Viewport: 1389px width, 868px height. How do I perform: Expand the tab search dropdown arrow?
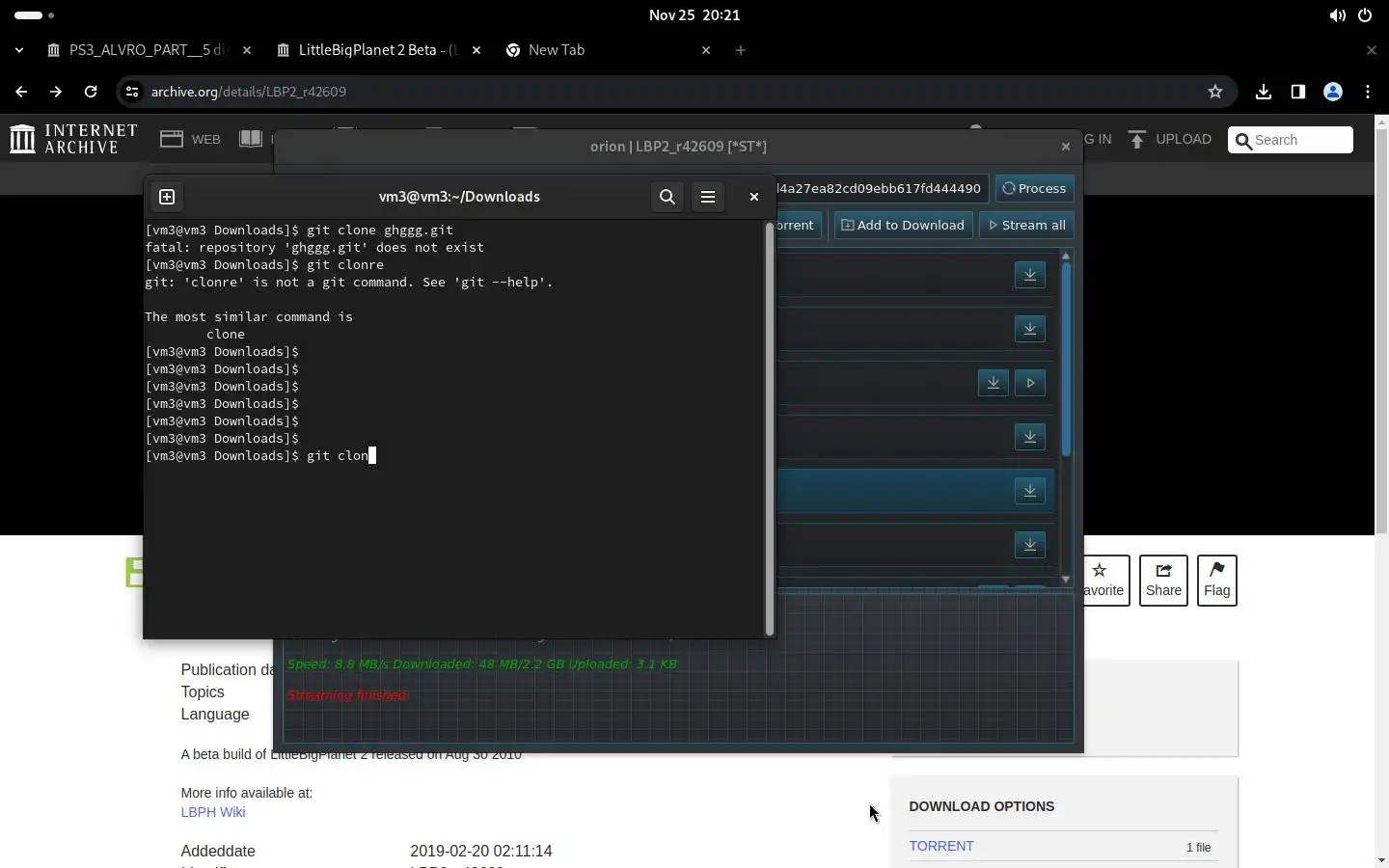[19, 50]
